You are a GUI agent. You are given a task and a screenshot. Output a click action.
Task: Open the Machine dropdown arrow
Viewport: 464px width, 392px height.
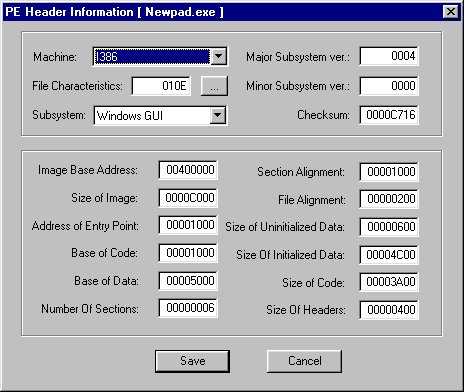pyautogui.click(x=219, y=56)
